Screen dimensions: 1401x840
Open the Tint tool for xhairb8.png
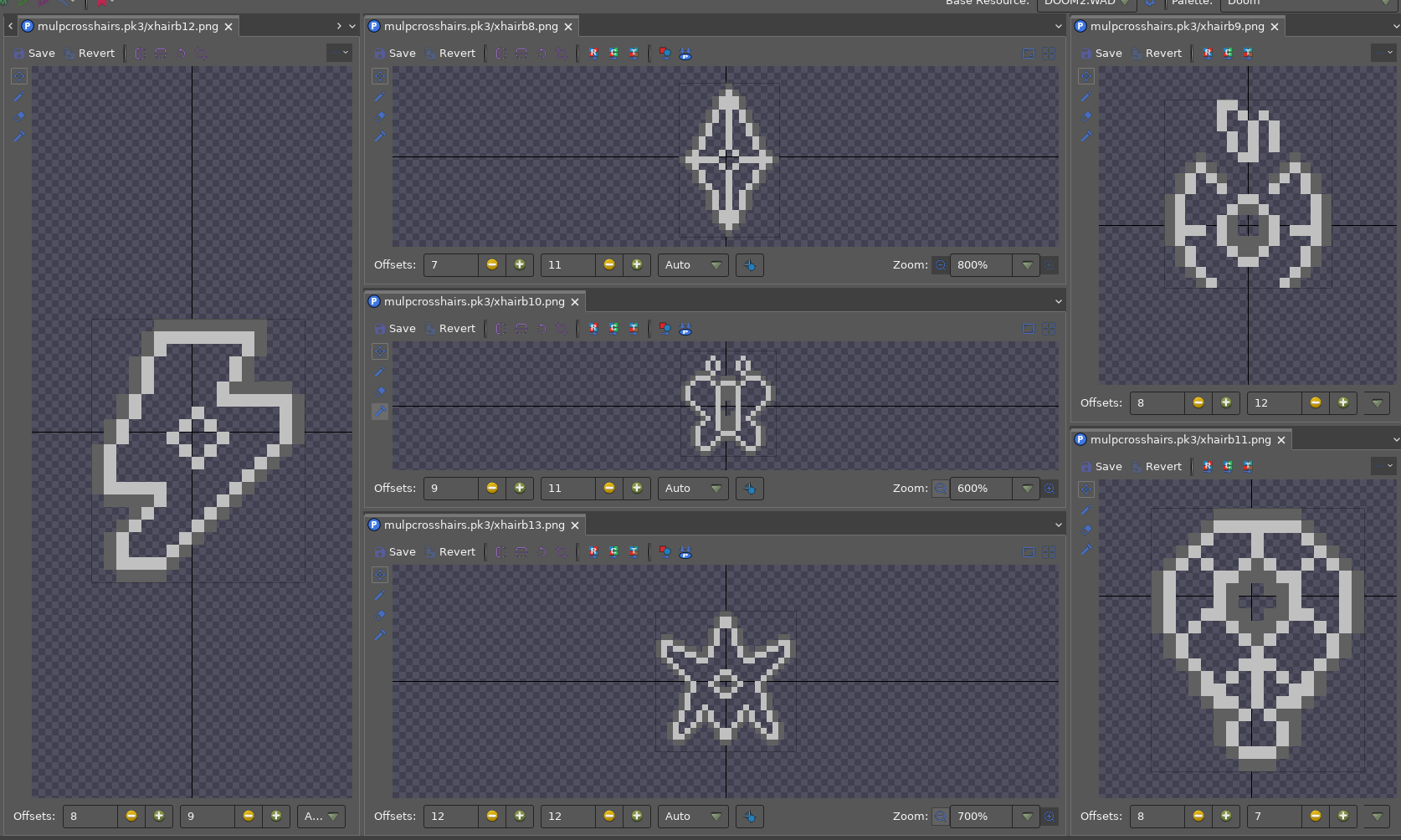pyautogui.click(x=634, y=54)
